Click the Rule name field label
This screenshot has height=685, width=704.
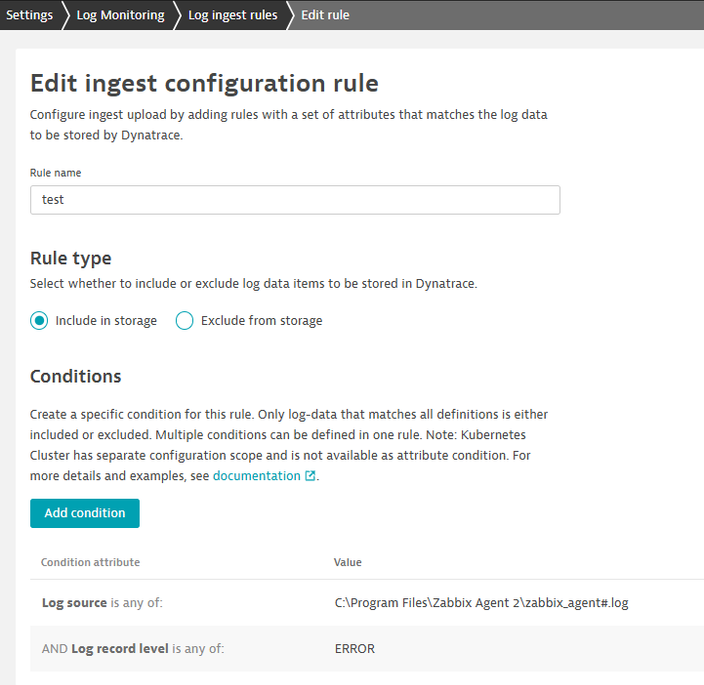(x=56, y=173)
